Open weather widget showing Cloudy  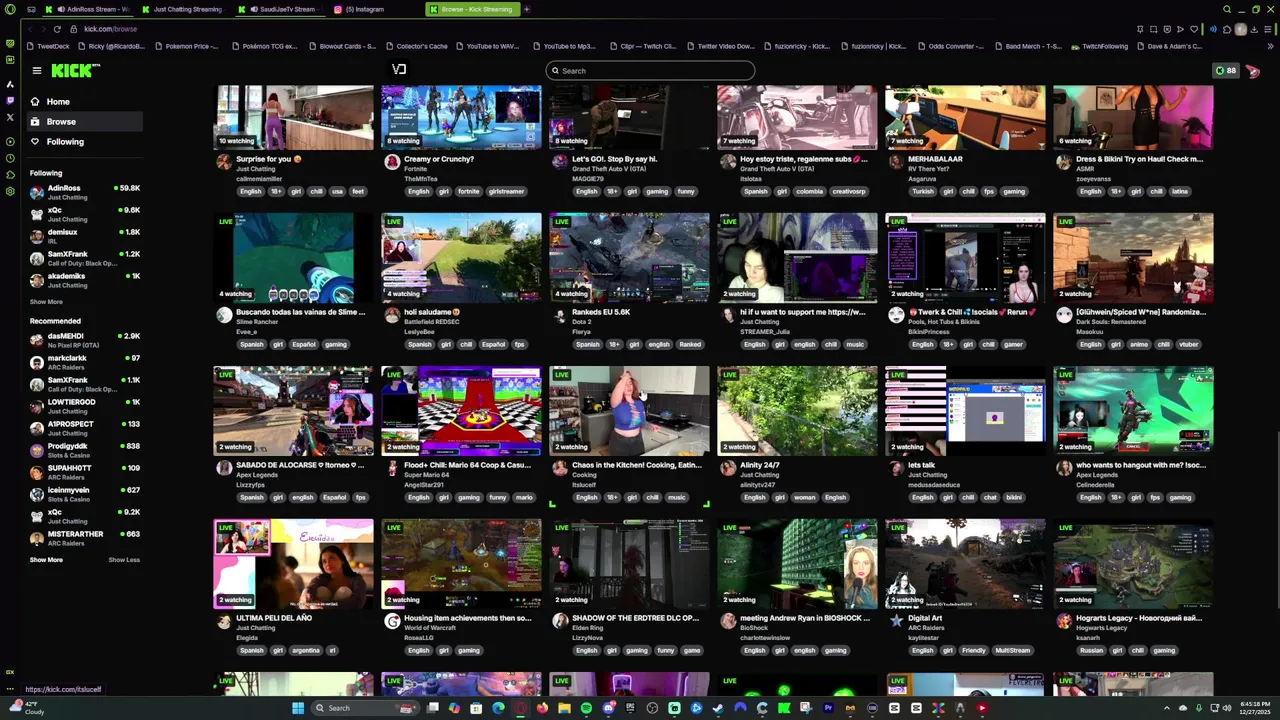point(28,708)
